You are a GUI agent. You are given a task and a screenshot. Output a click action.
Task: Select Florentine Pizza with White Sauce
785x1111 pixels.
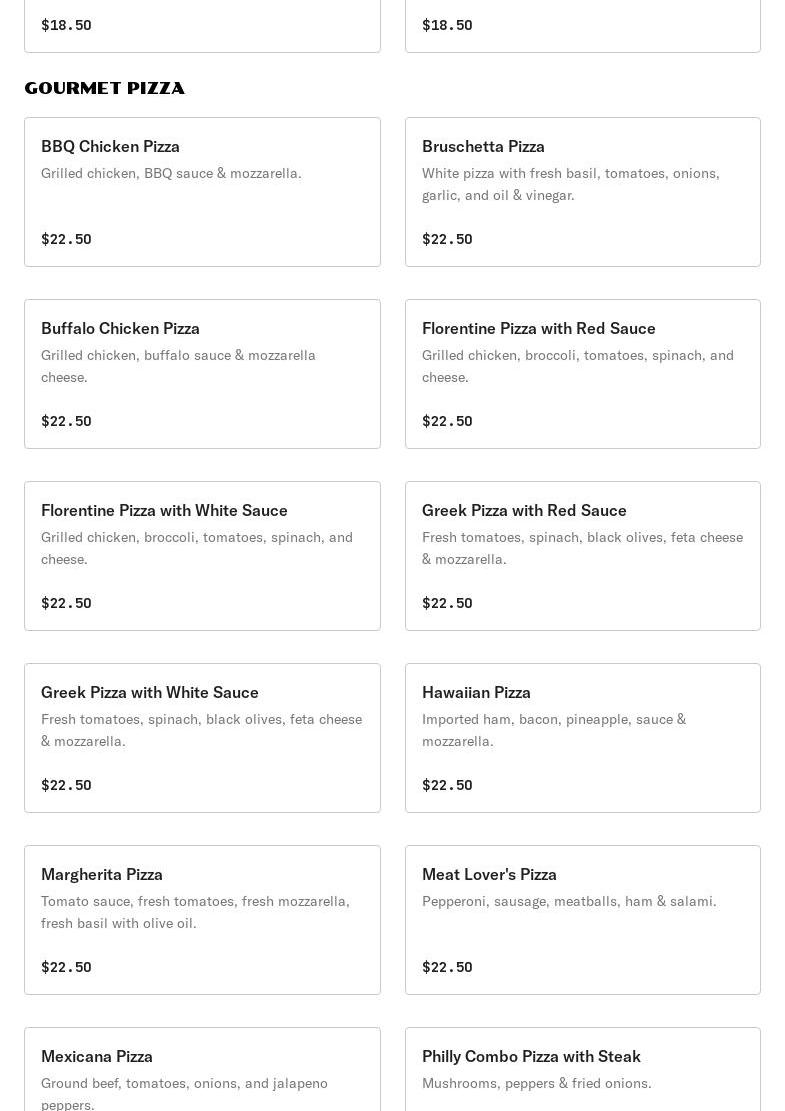click(202, 556)
